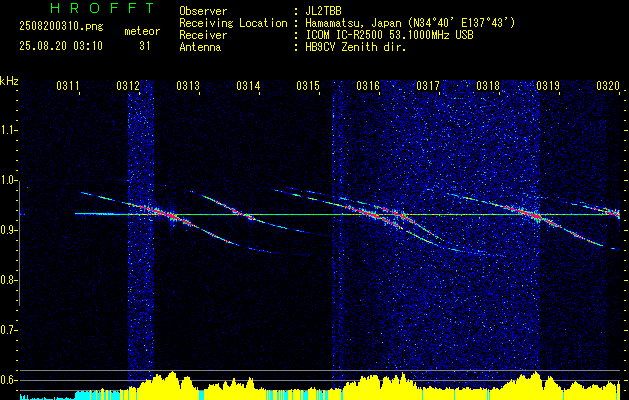
Task: Click the 0314 time marker
Action: pos(248,85)
